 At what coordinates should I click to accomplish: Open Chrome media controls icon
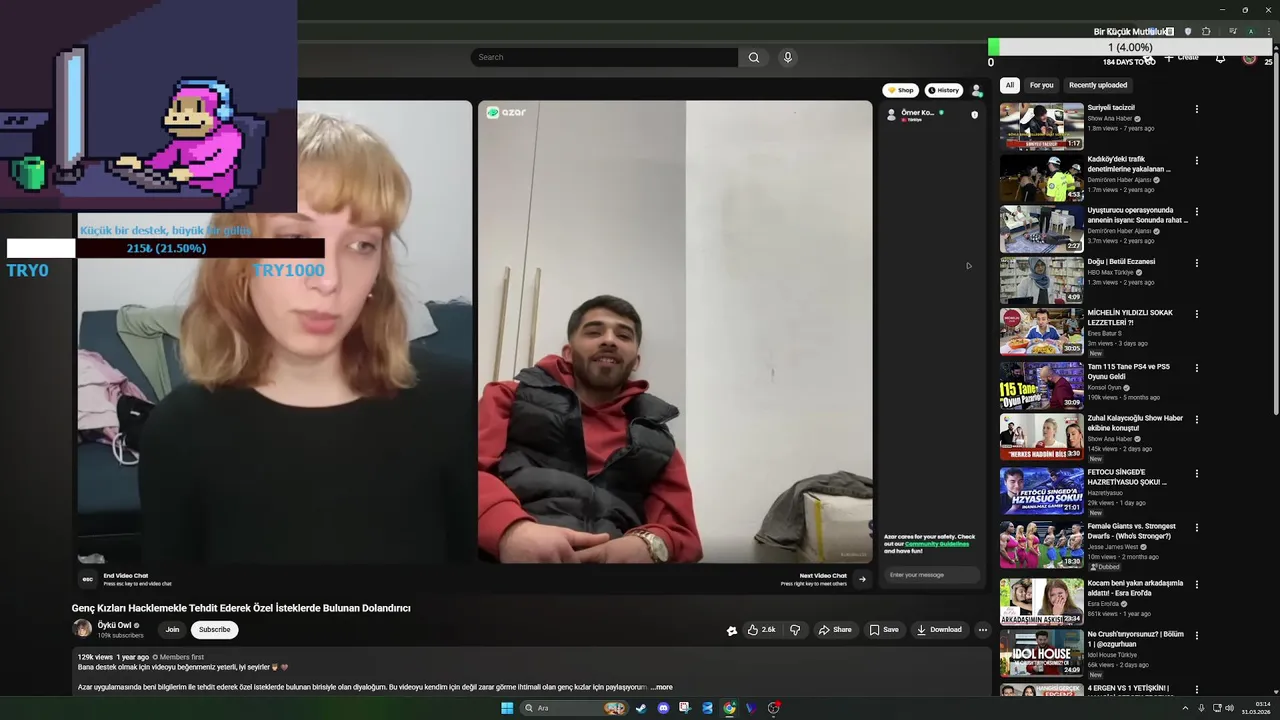1233,31
